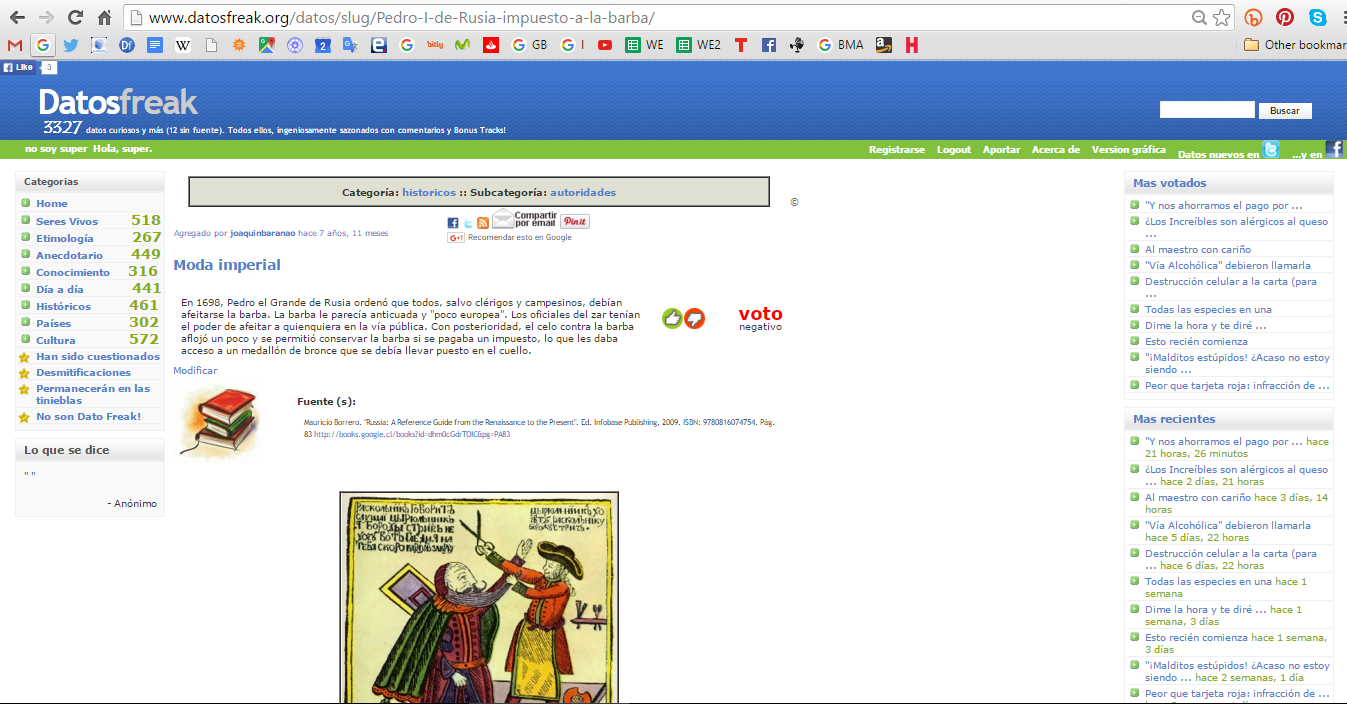Click the Buscar search button
1347x704 pixels.
click(x=1285, y=111)
